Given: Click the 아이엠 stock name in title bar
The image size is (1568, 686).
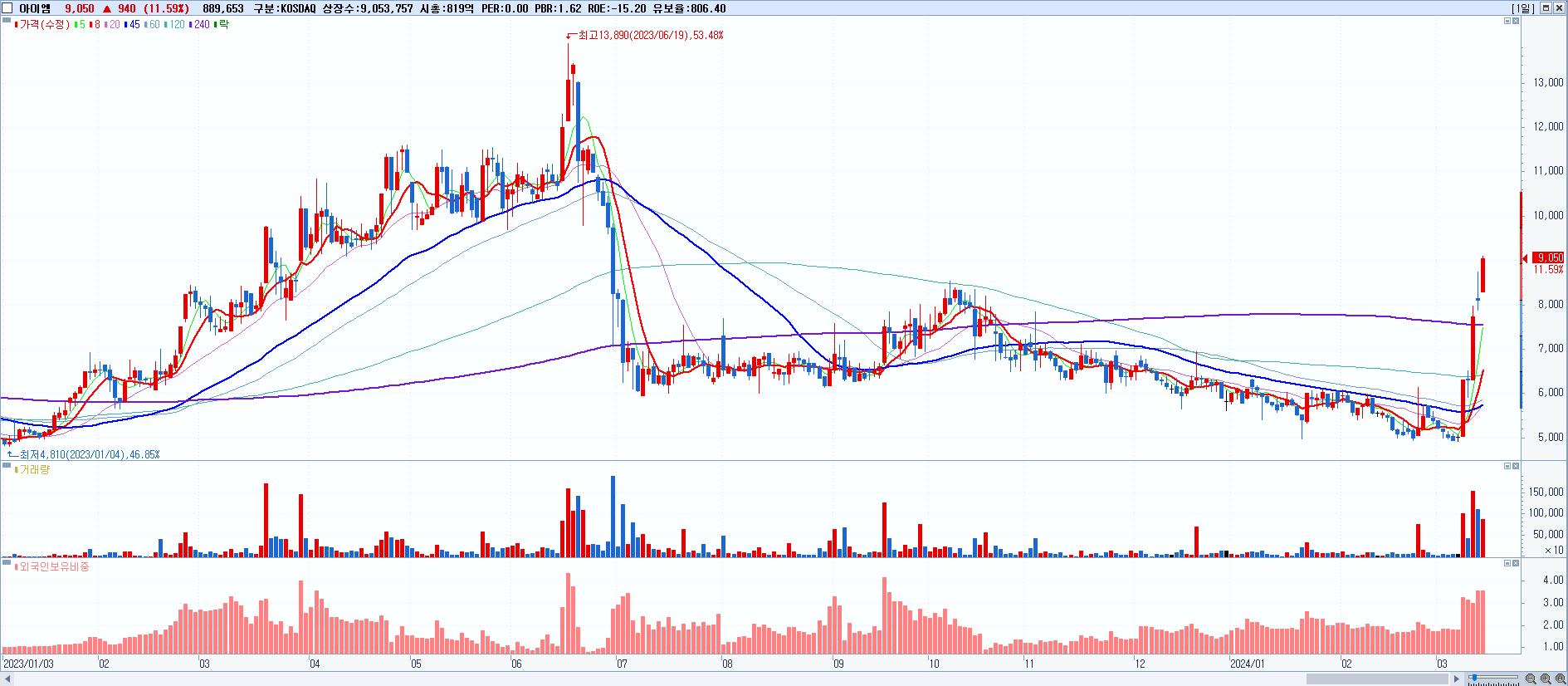Looking at the screenshot, I should click(35, 8).
